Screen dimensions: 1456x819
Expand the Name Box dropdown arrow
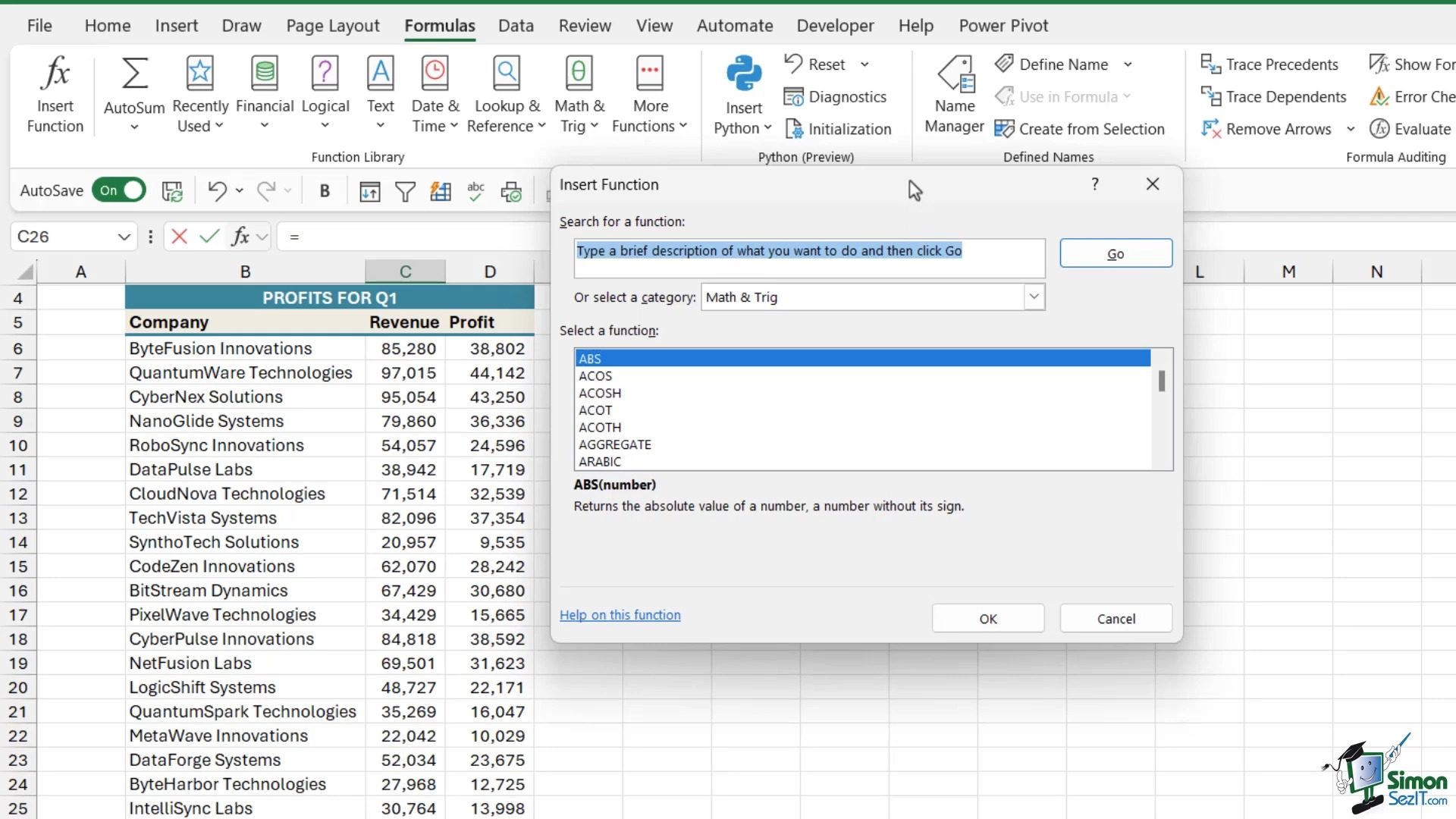pyautogui.click(x=124, y=237)
